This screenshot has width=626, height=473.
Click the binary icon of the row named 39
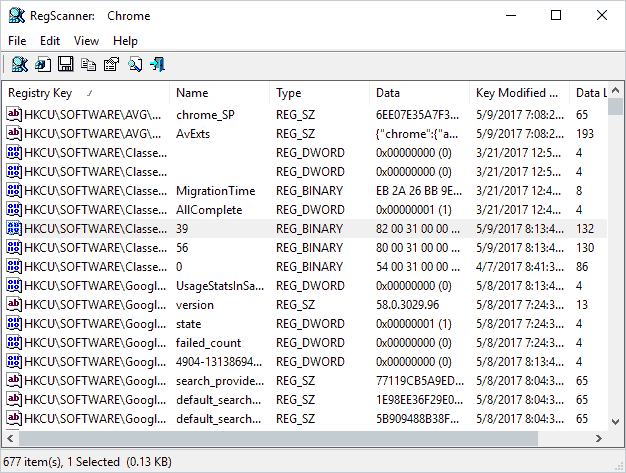click(x=14, y=228)
